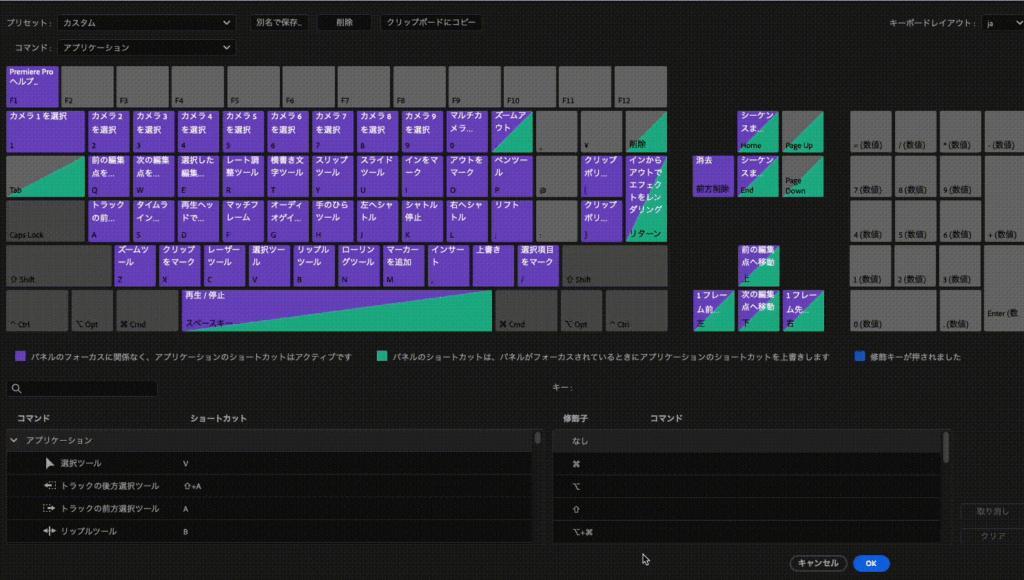Click the Selection tool arrow icon in command list
1024x580 pixels.
pyautogui.click(x=50, y=463)
